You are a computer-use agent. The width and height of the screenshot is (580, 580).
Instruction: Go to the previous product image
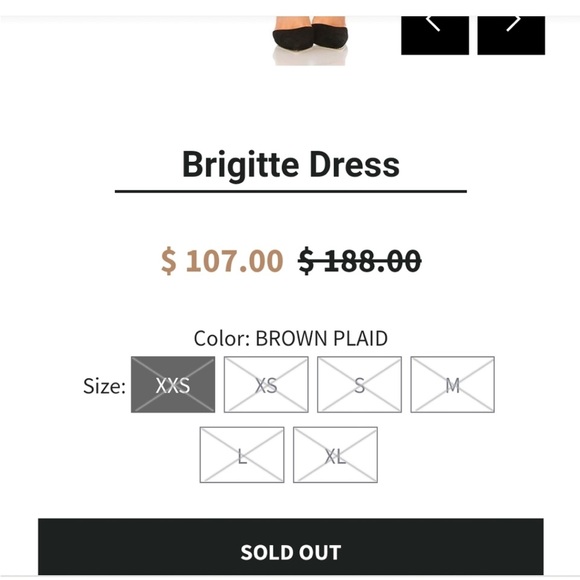click(x=435, y=35)
